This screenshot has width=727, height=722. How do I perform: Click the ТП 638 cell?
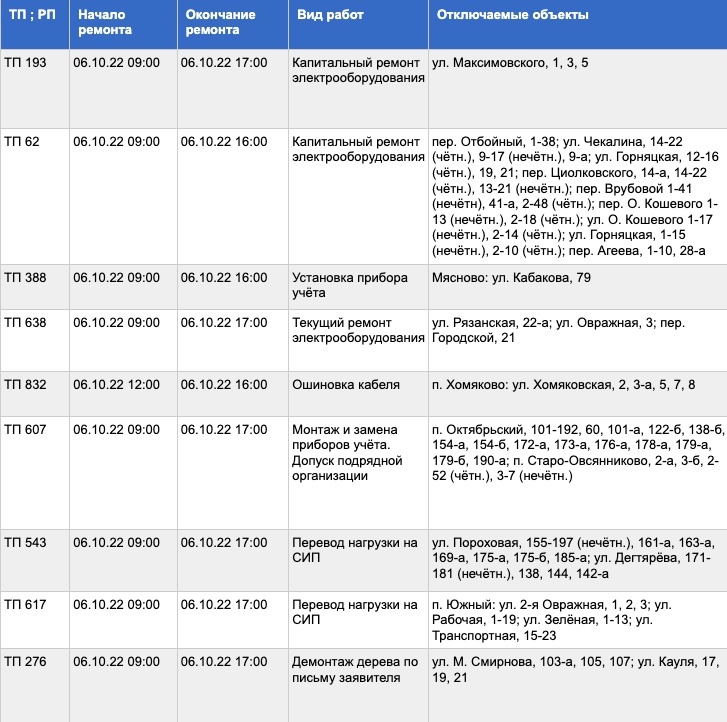click(x=26, y=323)
